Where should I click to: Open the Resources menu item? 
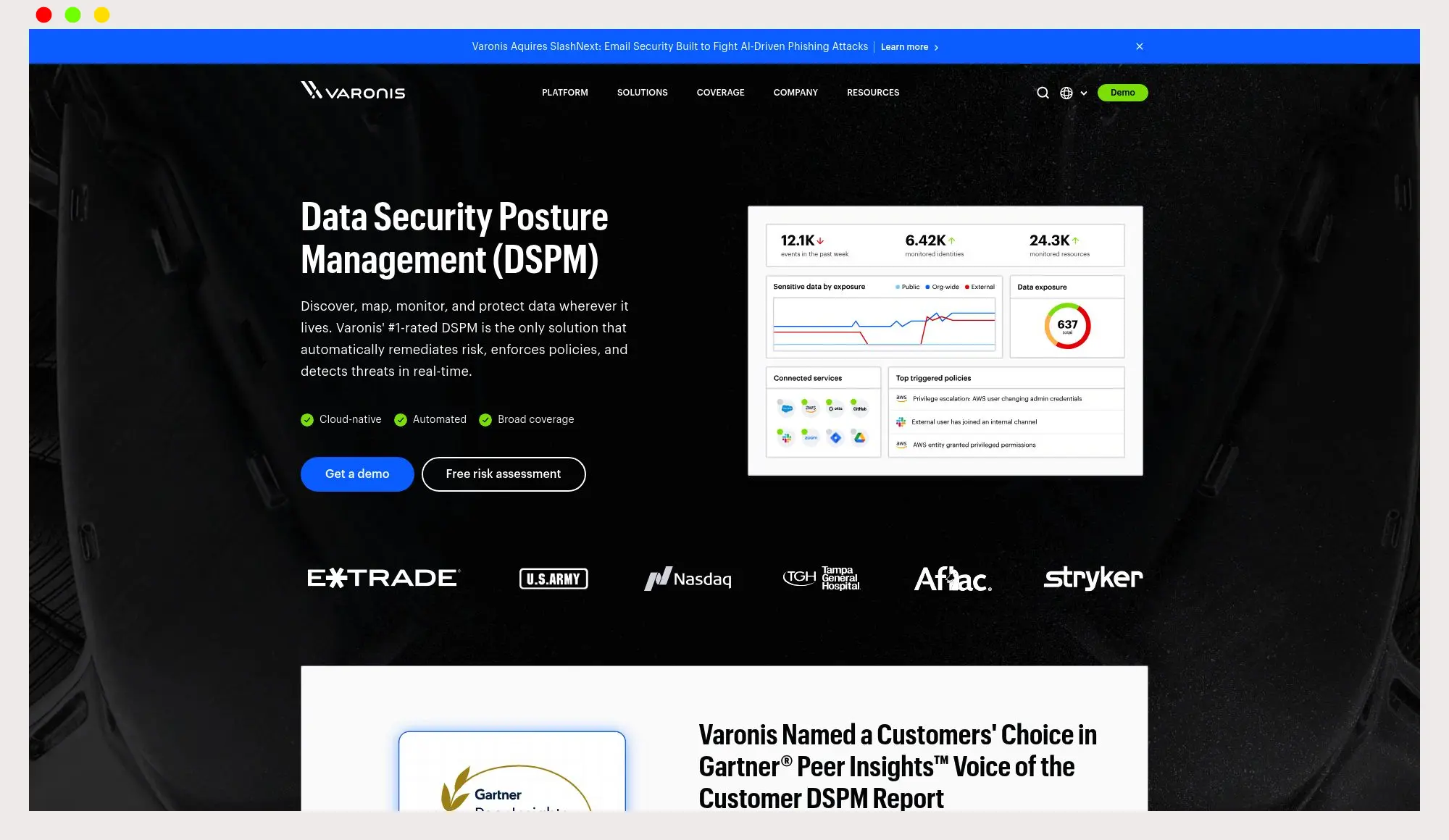872,93
